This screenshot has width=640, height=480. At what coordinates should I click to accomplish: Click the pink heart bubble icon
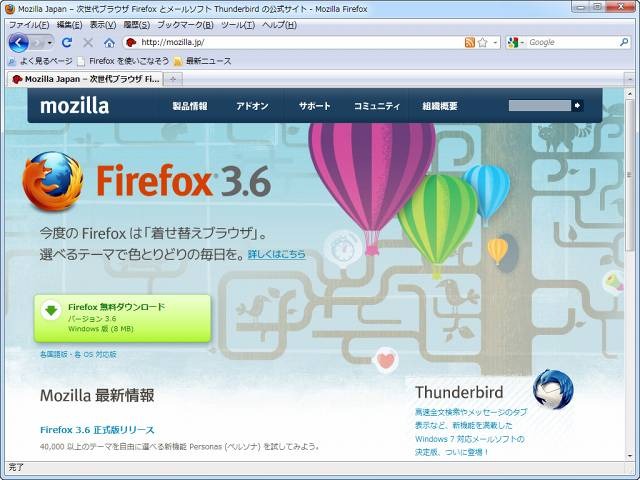386,360
